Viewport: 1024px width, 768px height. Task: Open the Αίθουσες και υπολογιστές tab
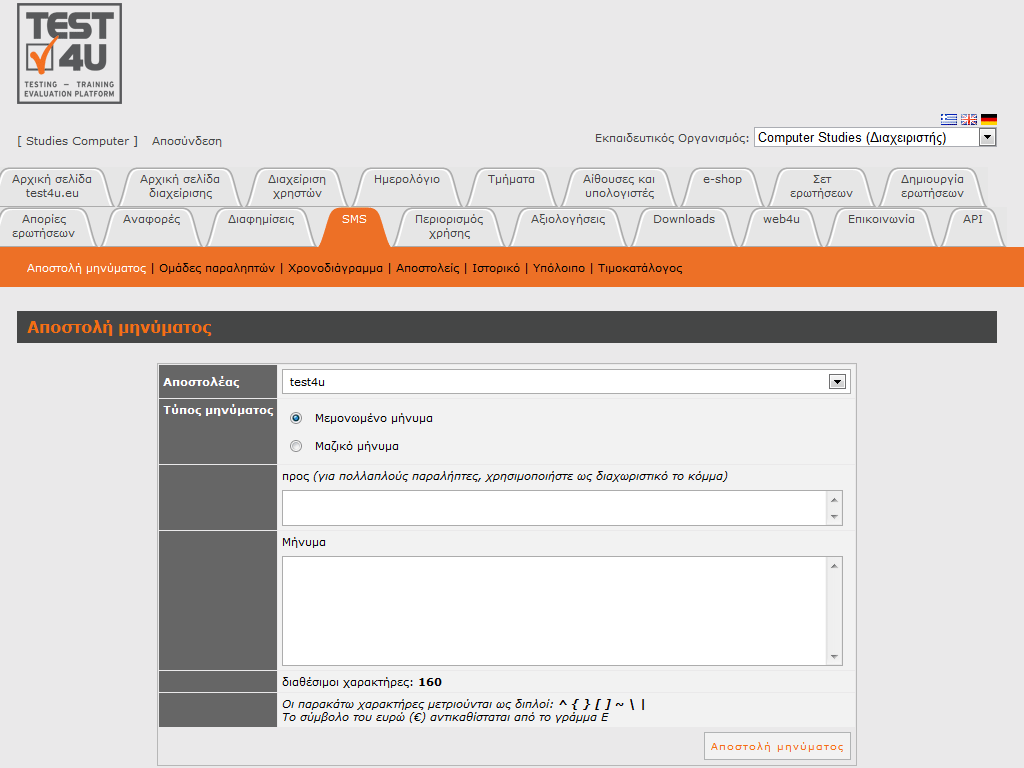(x=620, y=186)
